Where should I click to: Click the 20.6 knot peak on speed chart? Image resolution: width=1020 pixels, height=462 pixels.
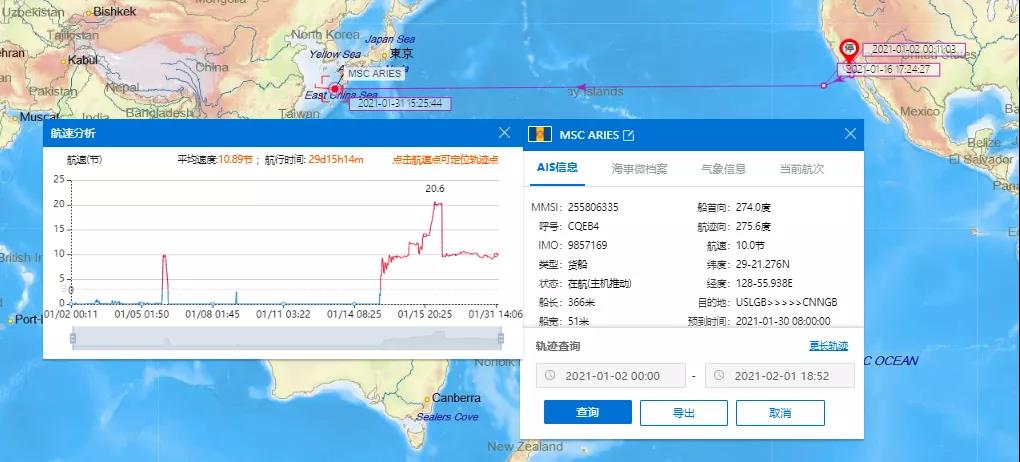(435, 203)
